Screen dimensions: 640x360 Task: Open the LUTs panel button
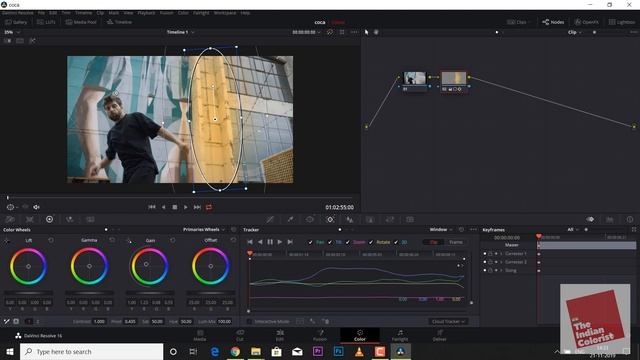(46, 22)
